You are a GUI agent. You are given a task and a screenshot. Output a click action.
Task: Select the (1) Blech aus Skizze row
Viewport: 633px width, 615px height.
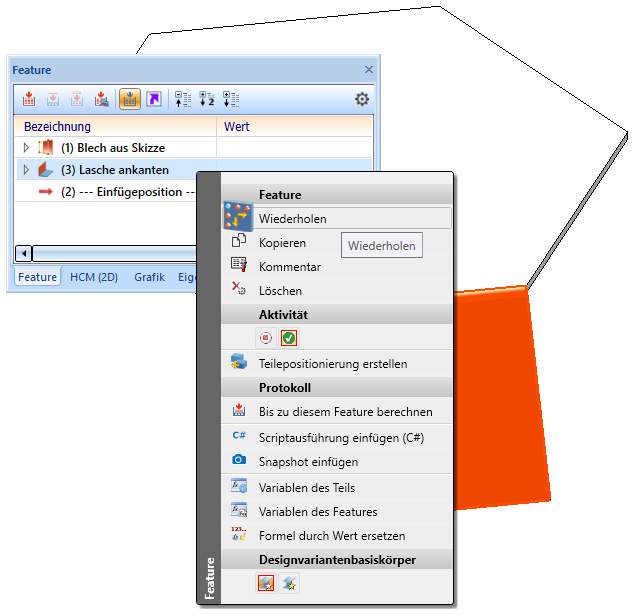(x=193, y=148)
